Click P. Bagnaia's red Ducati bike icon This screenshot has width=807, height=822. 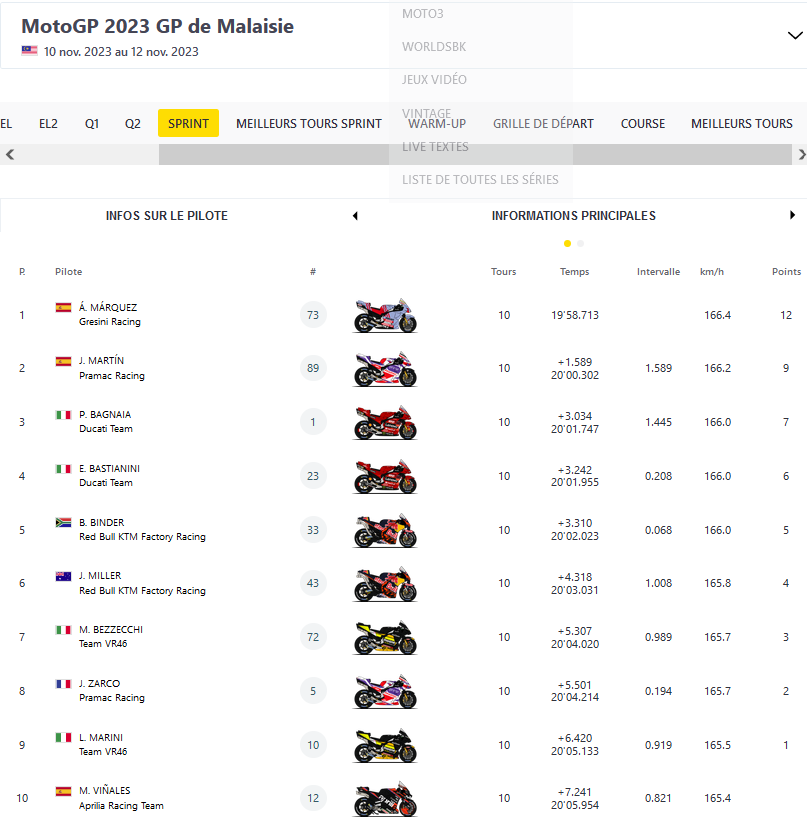click(385, 423)
